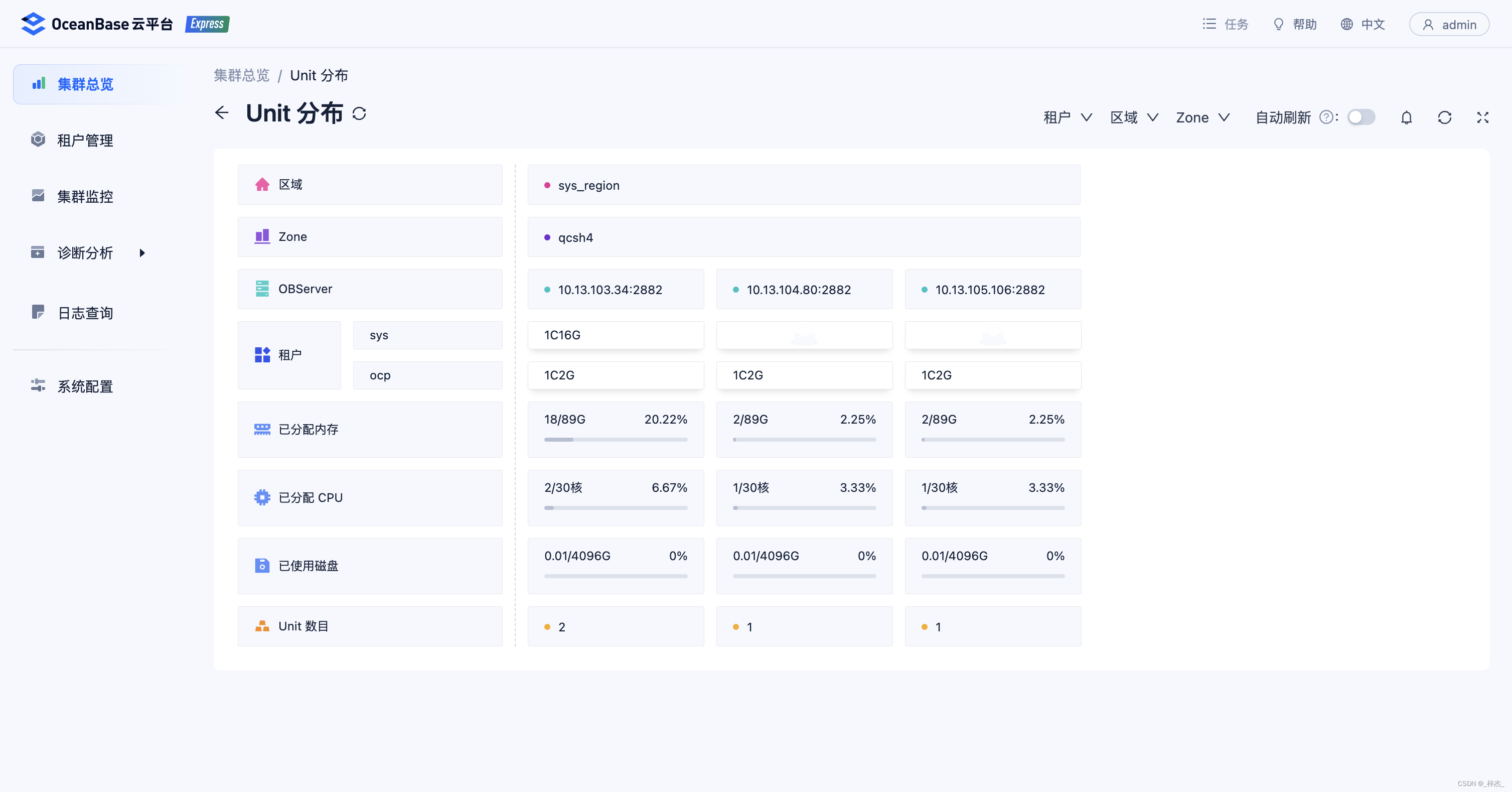Click the toolbar refresh icon
Viewport: 1512px width, 792px height.
click(1444, 118)
